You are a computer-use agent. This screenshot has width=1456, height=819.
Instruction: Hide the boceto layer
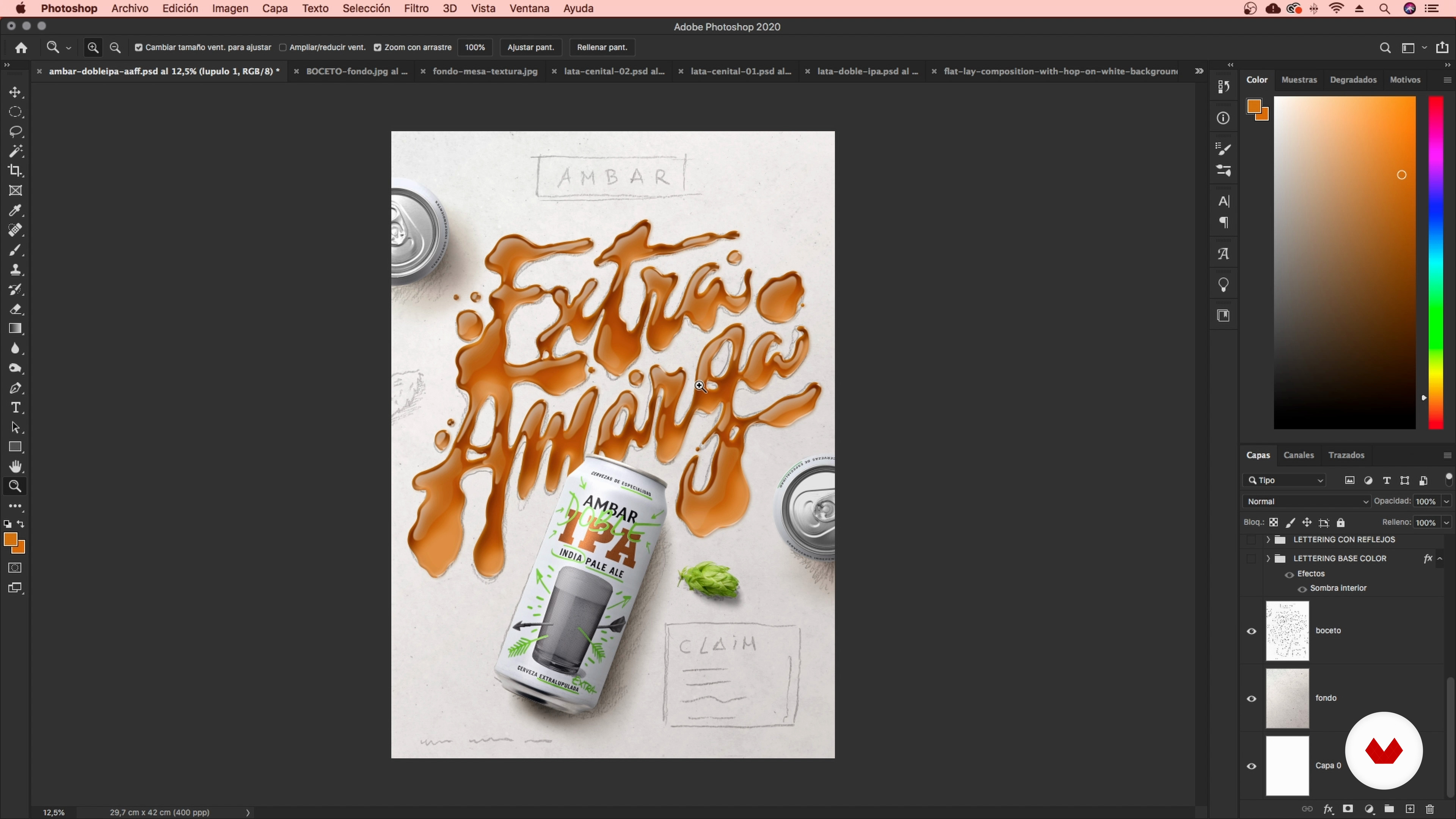point(1251,631)
